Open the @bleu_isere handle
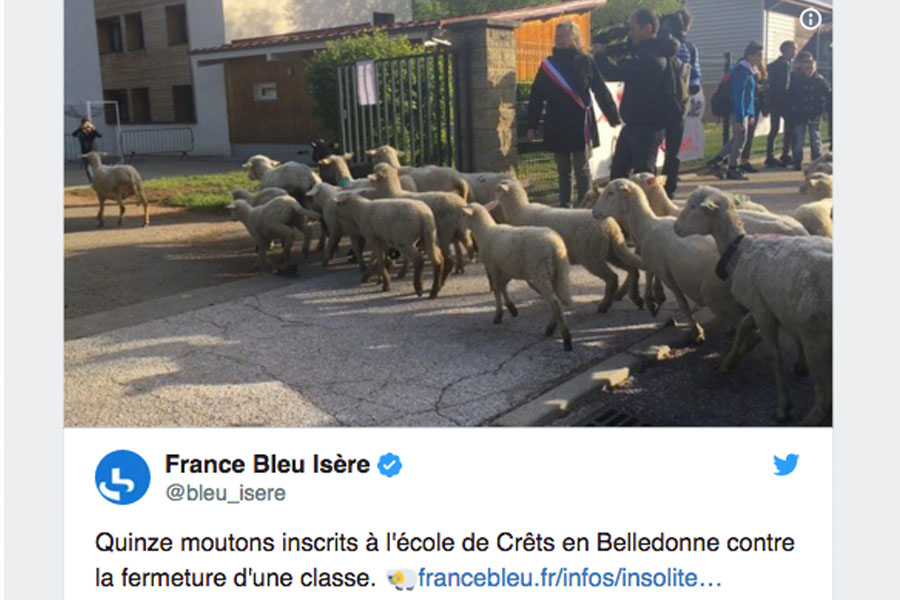Image resolution: width=900 pixels, height=600 pixels. [226, 493]
